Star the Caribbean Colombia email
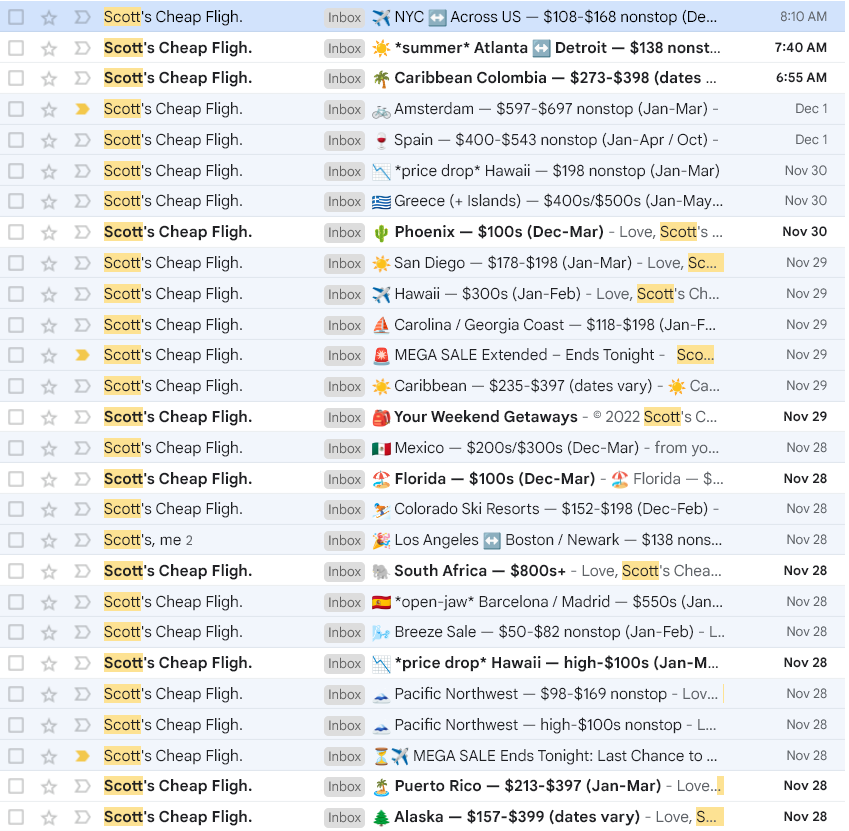849x831 pixels. (x=49, y=78)
